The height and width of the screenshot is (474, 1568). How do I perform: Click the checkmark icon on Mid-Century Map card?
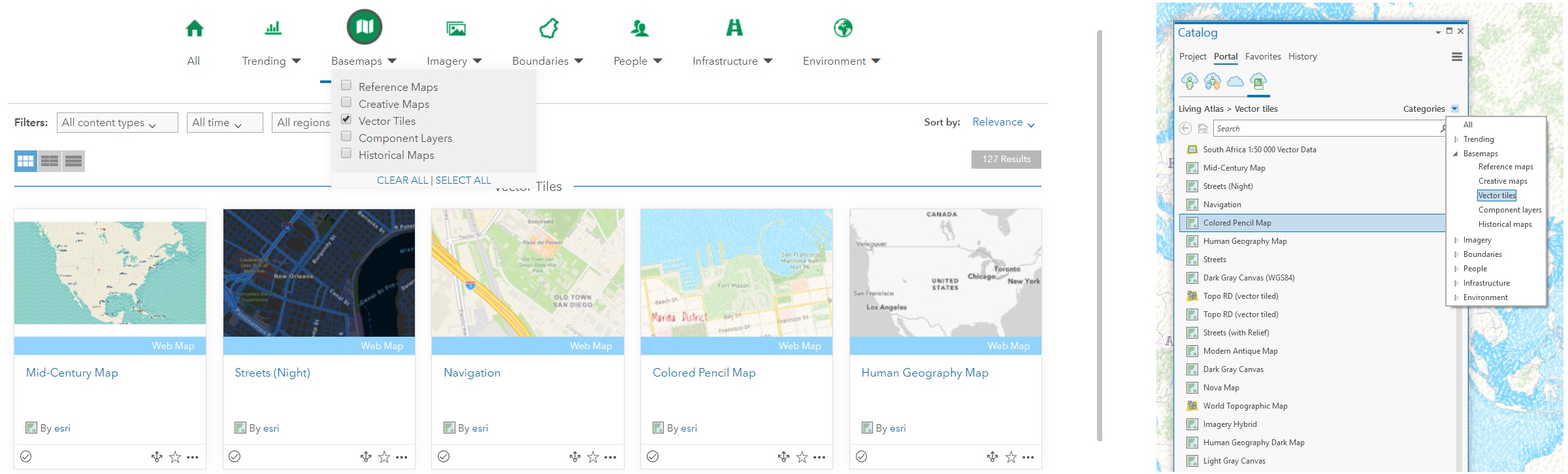(x=26, y=456)
